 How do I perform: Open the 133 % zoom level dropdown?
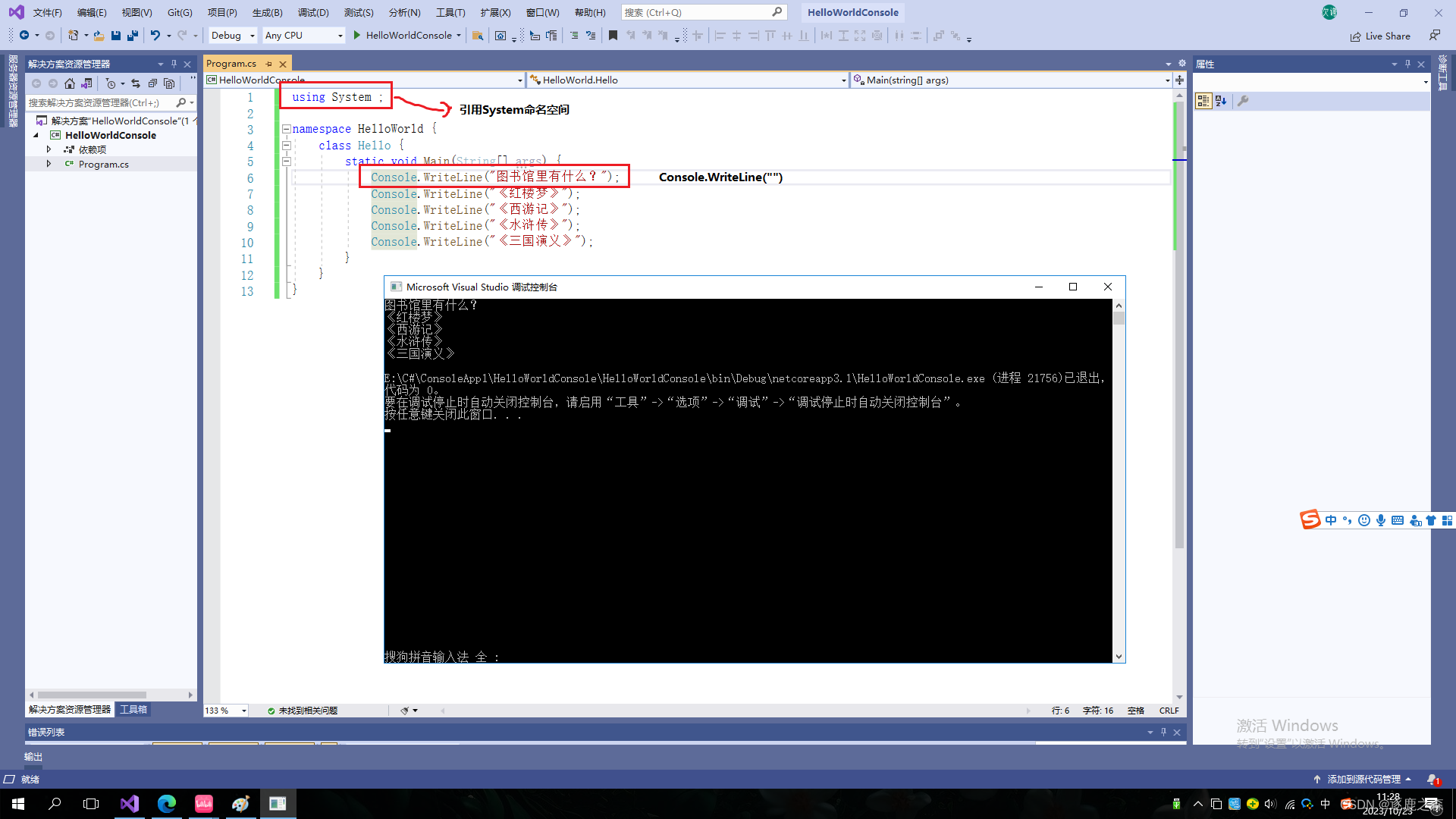pos(226,711)
